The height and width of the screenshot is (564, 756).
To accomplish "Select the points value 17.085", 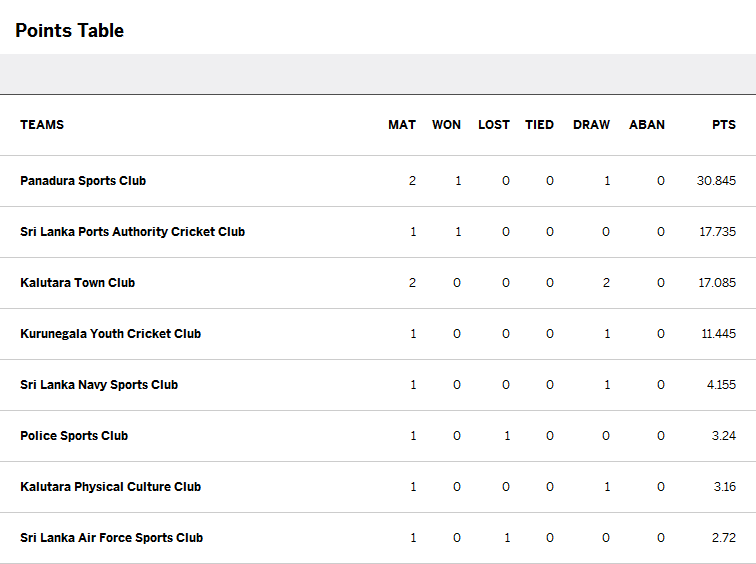I will pyautogui.click(x=717, y=283).
